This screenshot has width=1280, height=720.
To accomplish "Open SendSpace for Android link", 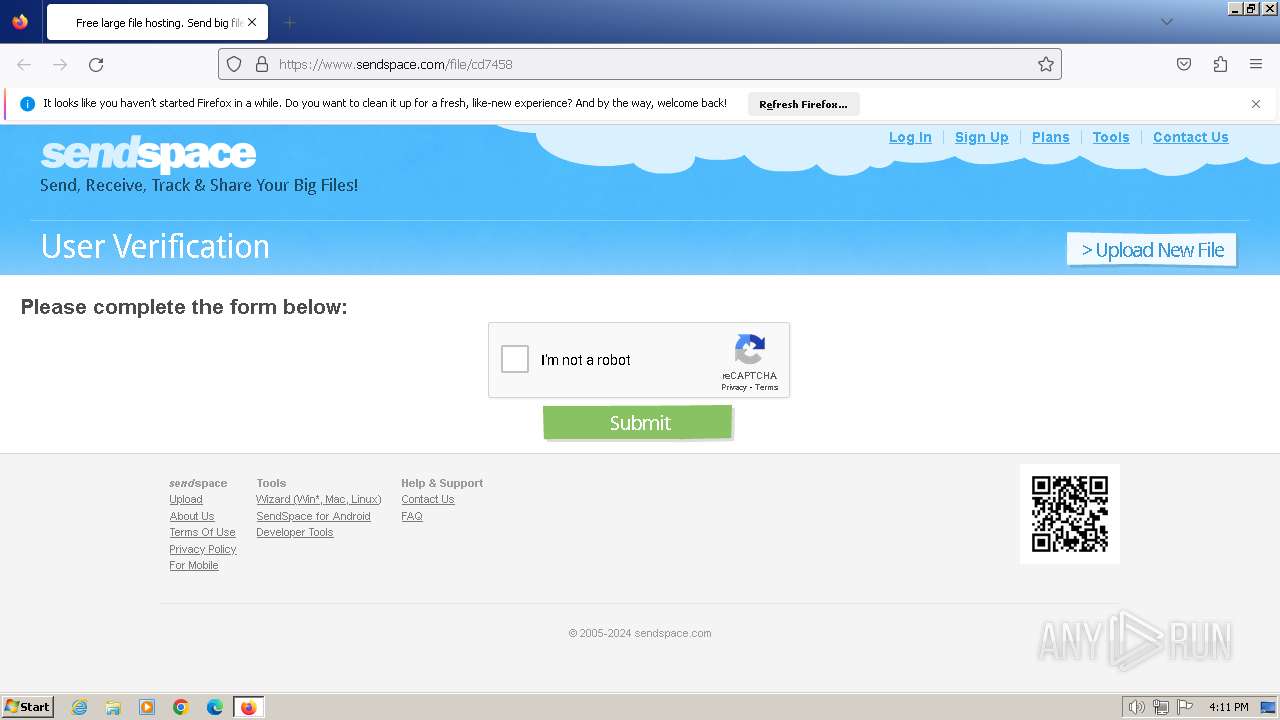I will click(x=313, y=516).
